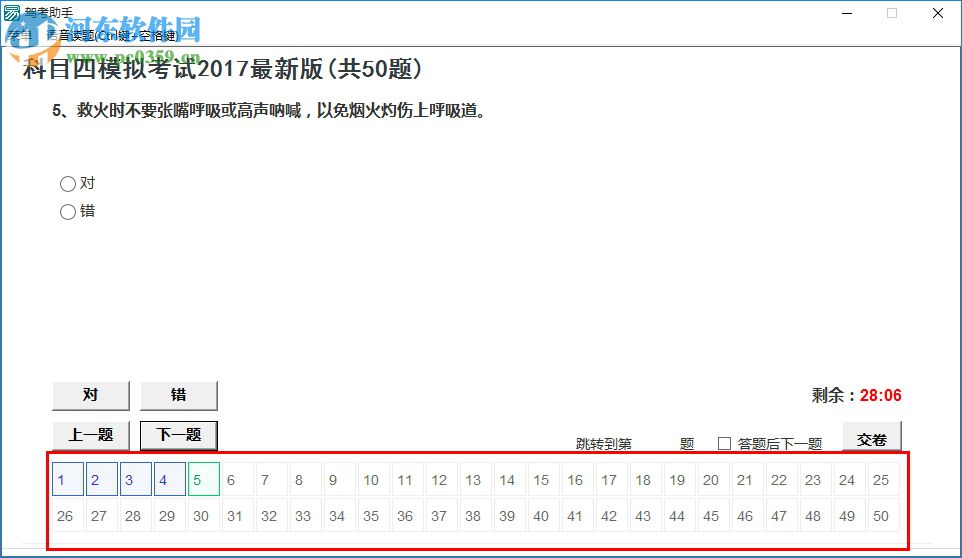This screenshot has height=558, width=962.
Task: Click the 跳转到第 question number field
Action: pyautogui.click(x=655, y=443)
